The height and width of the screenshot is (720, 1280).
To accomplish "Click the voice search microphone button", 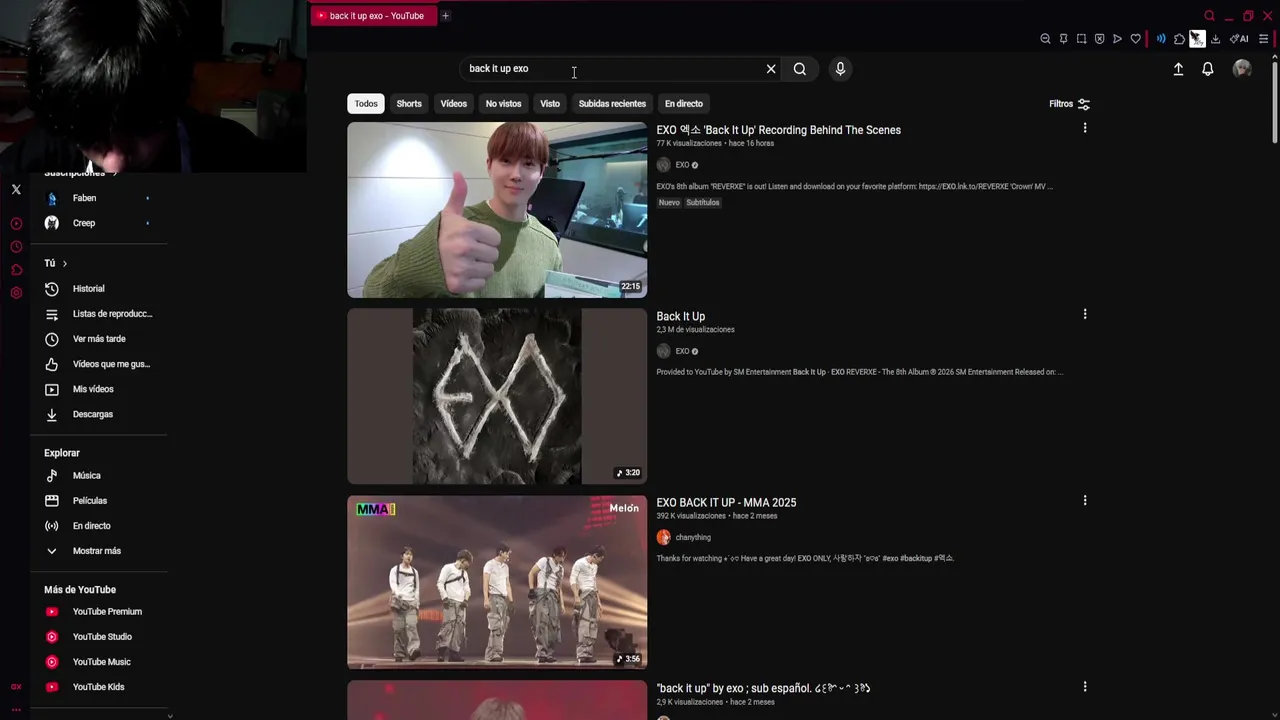I will point(840,69).
